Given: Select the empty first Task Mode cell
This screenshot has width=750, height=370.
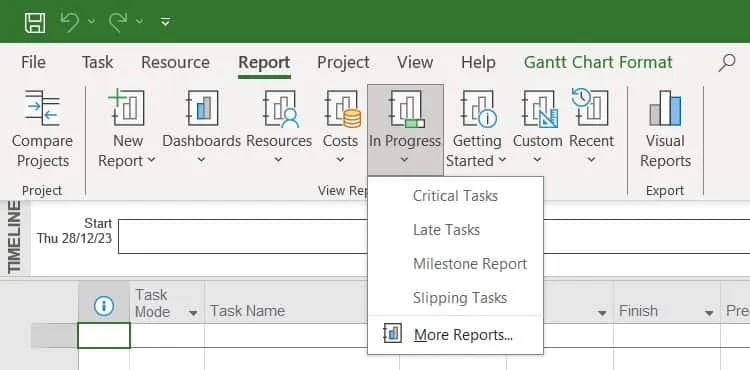Looking at the screenshot, I should click(167, 336).
